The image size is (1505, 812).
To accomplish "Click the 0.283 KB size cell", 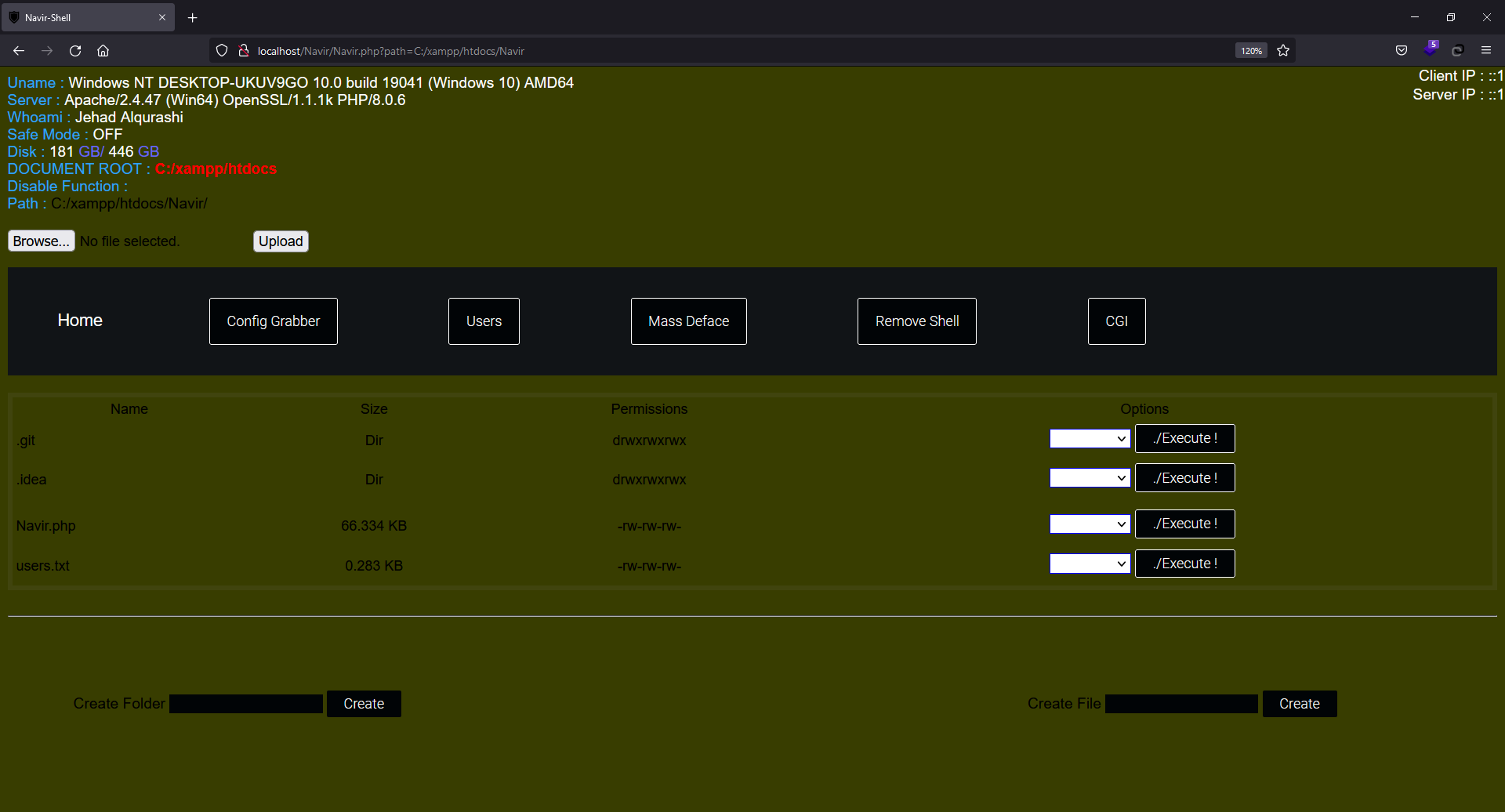I will (374, 566).
